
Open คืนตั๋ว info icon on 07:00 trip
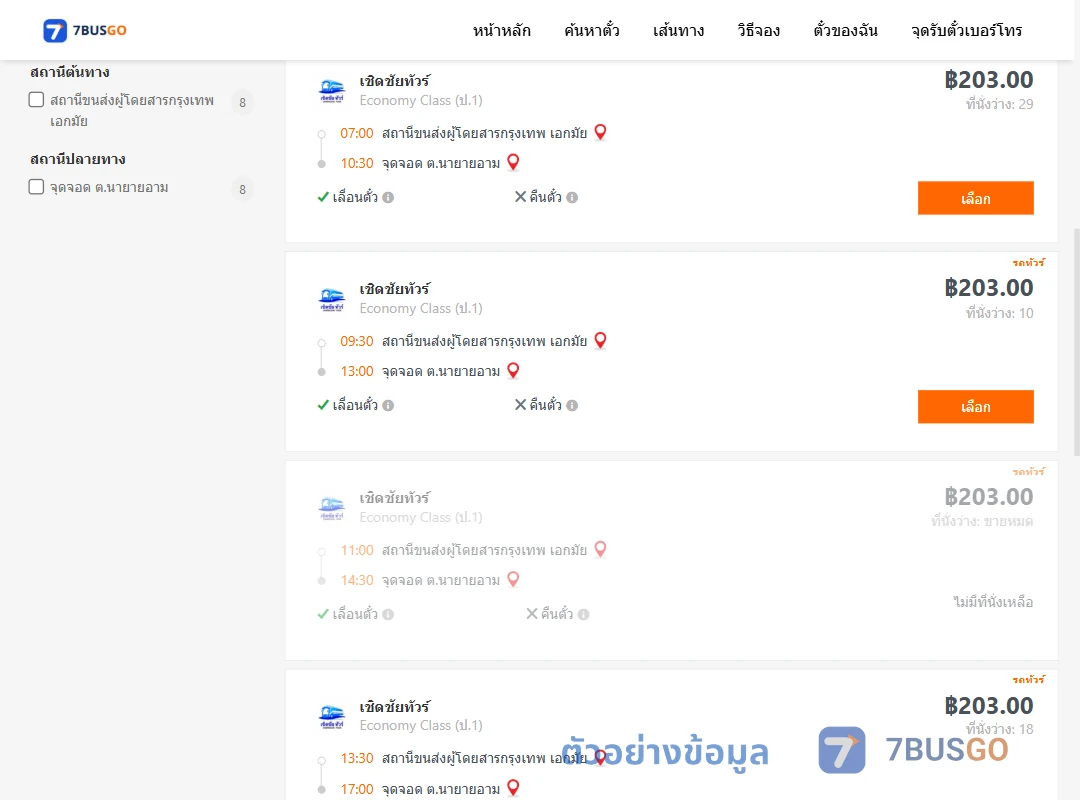point(572,198)
